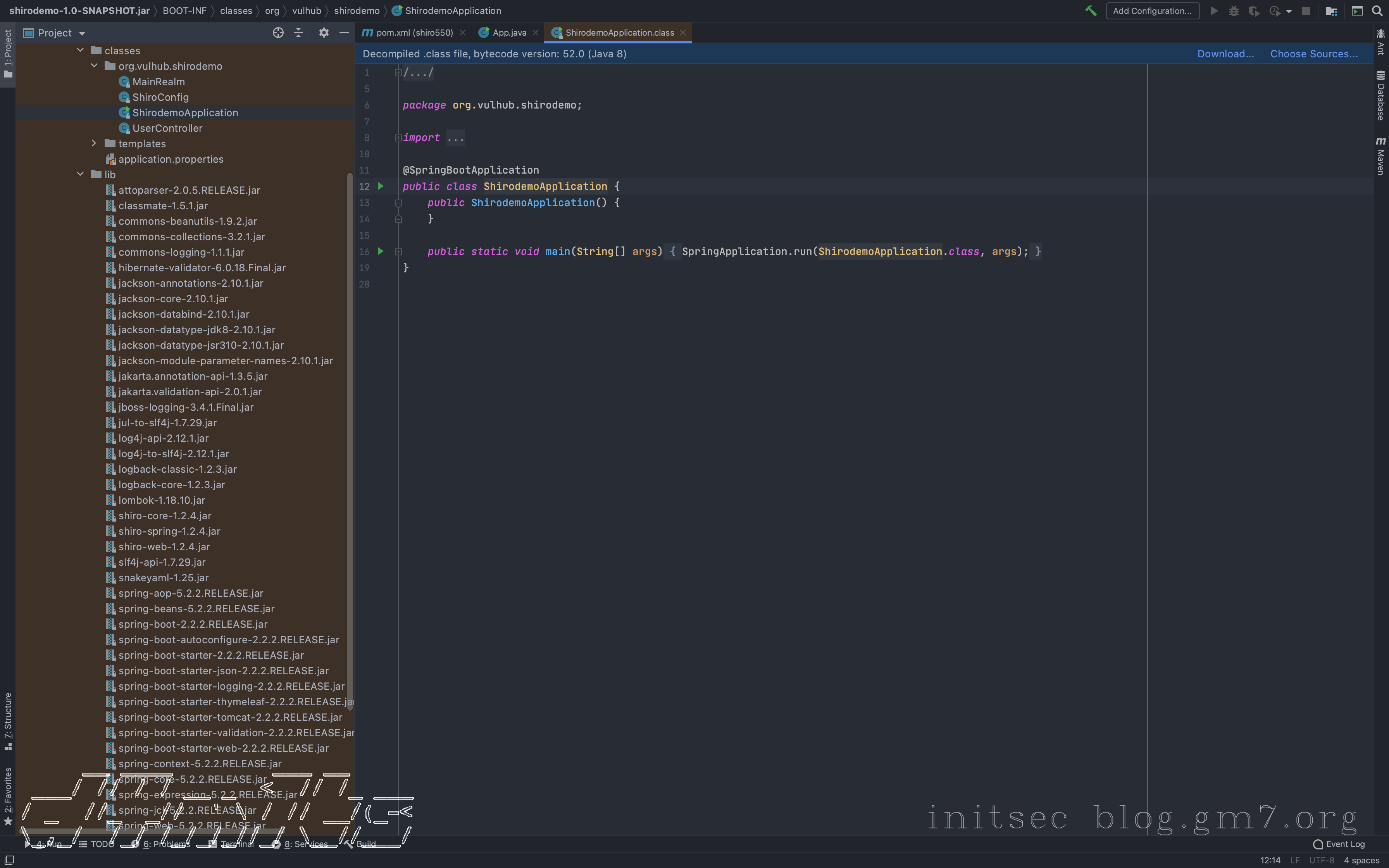Click the Choose Sources... link
The height and width of the screenshot is (868, 1389).
(1313, 54)
